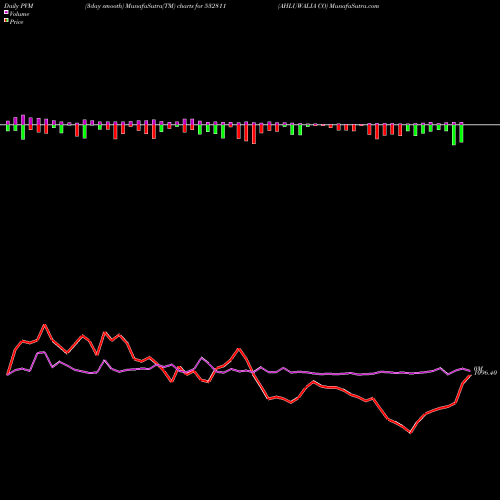The width and height of the screenshot is (500, 500).
Task: Select the Price legend label
Action: click(x=16, y=22)
